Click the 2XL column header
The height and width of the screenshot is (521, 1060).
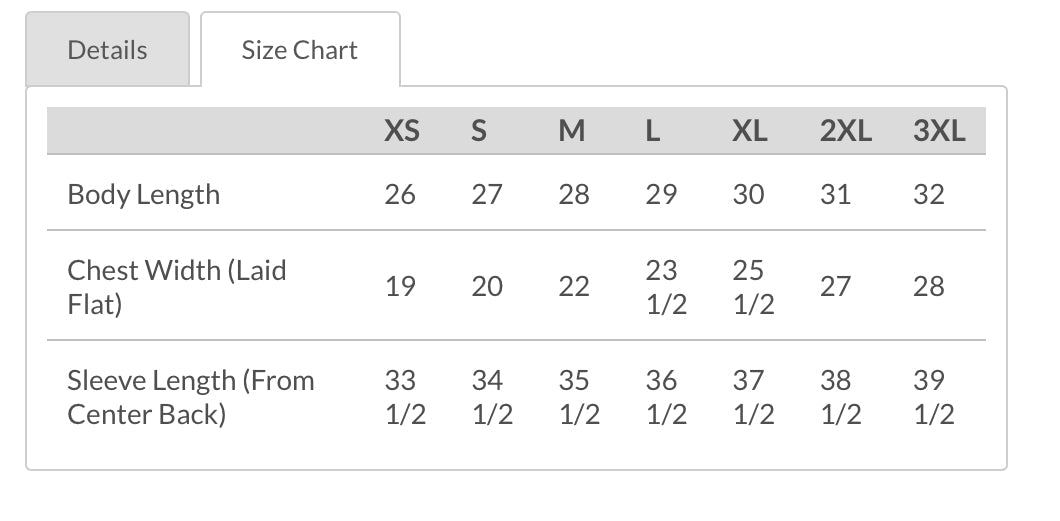click(846, 131)
